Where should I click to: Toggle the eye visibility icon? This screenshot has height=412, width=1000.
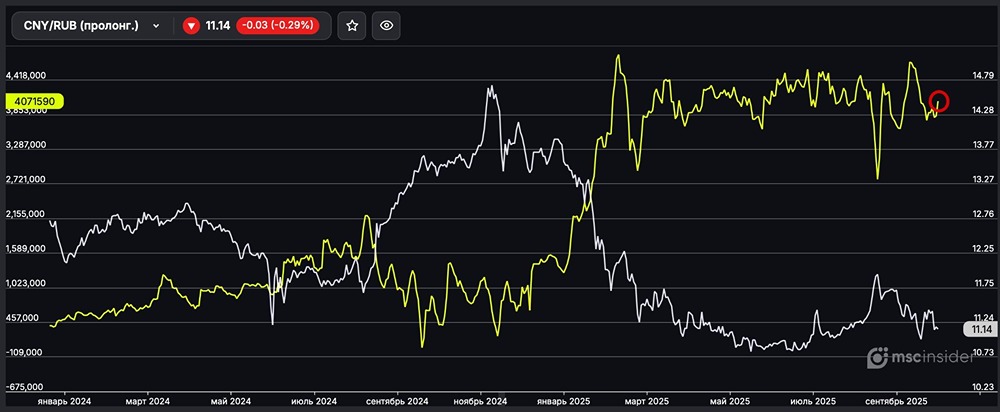386,27
